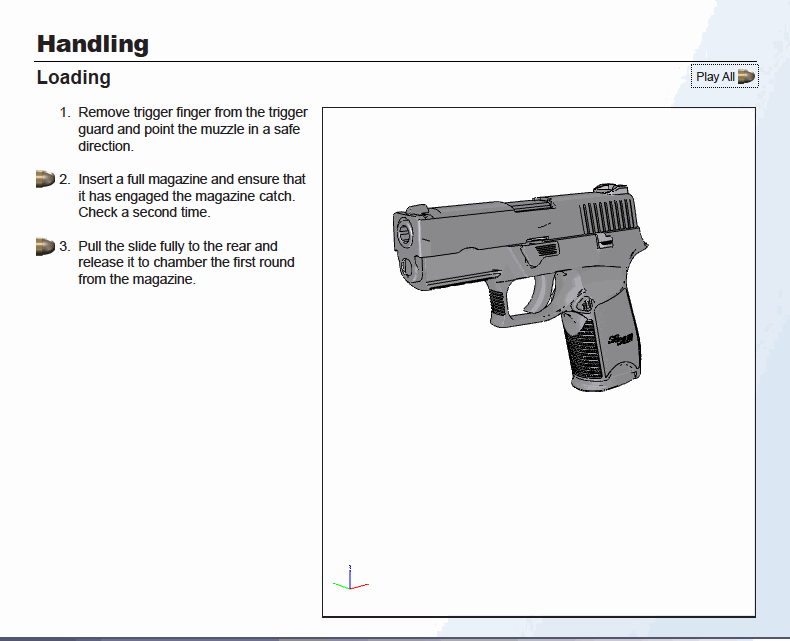Viewport: 790px width, 641px height.
Task: Click the bullet icon inside Play All button
Action: tap(746, 77)
